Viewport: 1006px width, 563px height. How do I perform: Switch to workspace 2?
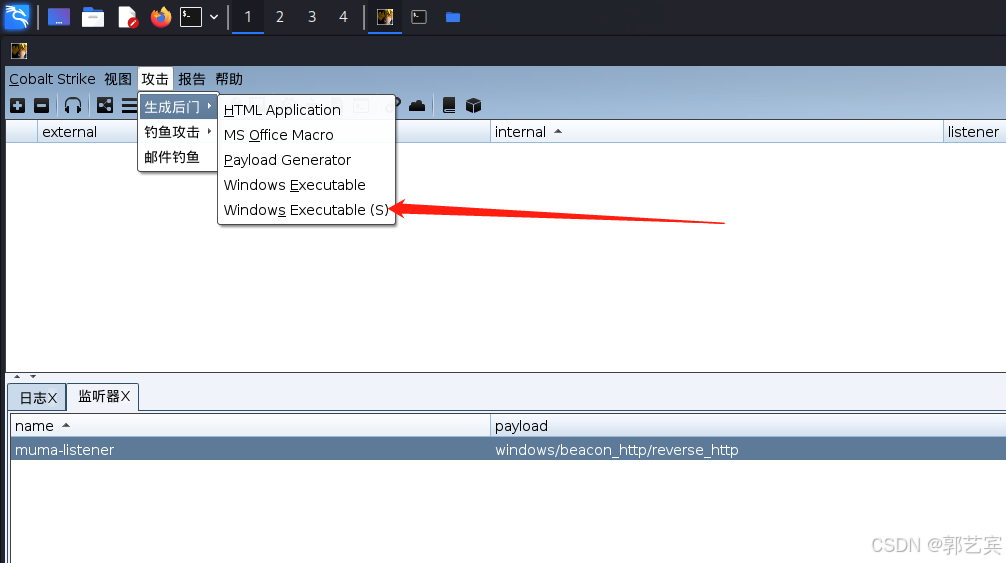280,17
